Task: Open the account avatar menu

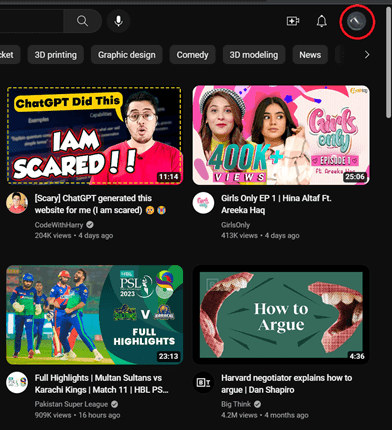Action: coord(356,21)
